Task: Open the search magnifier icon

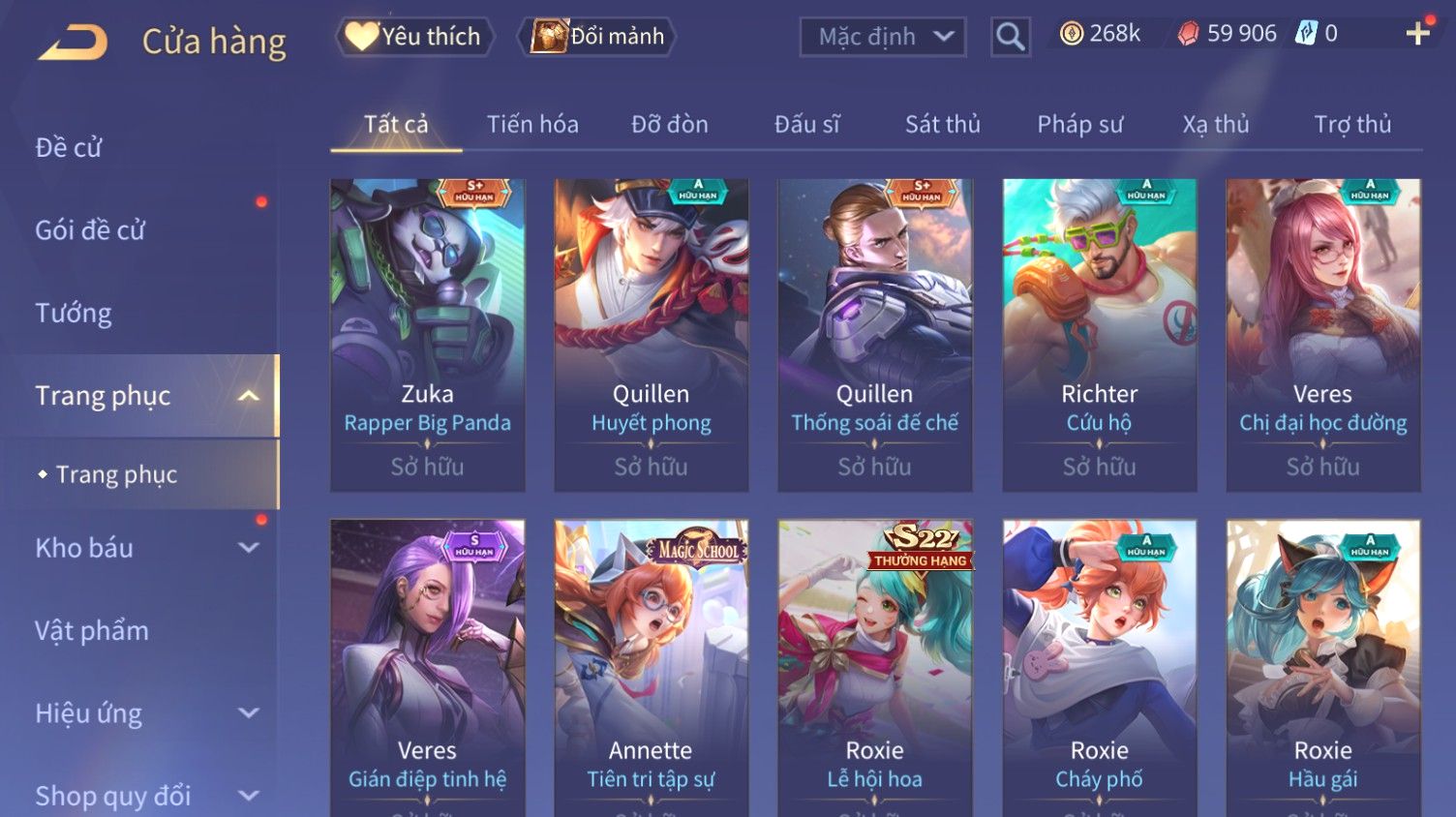Action: tap(1010, 37)
